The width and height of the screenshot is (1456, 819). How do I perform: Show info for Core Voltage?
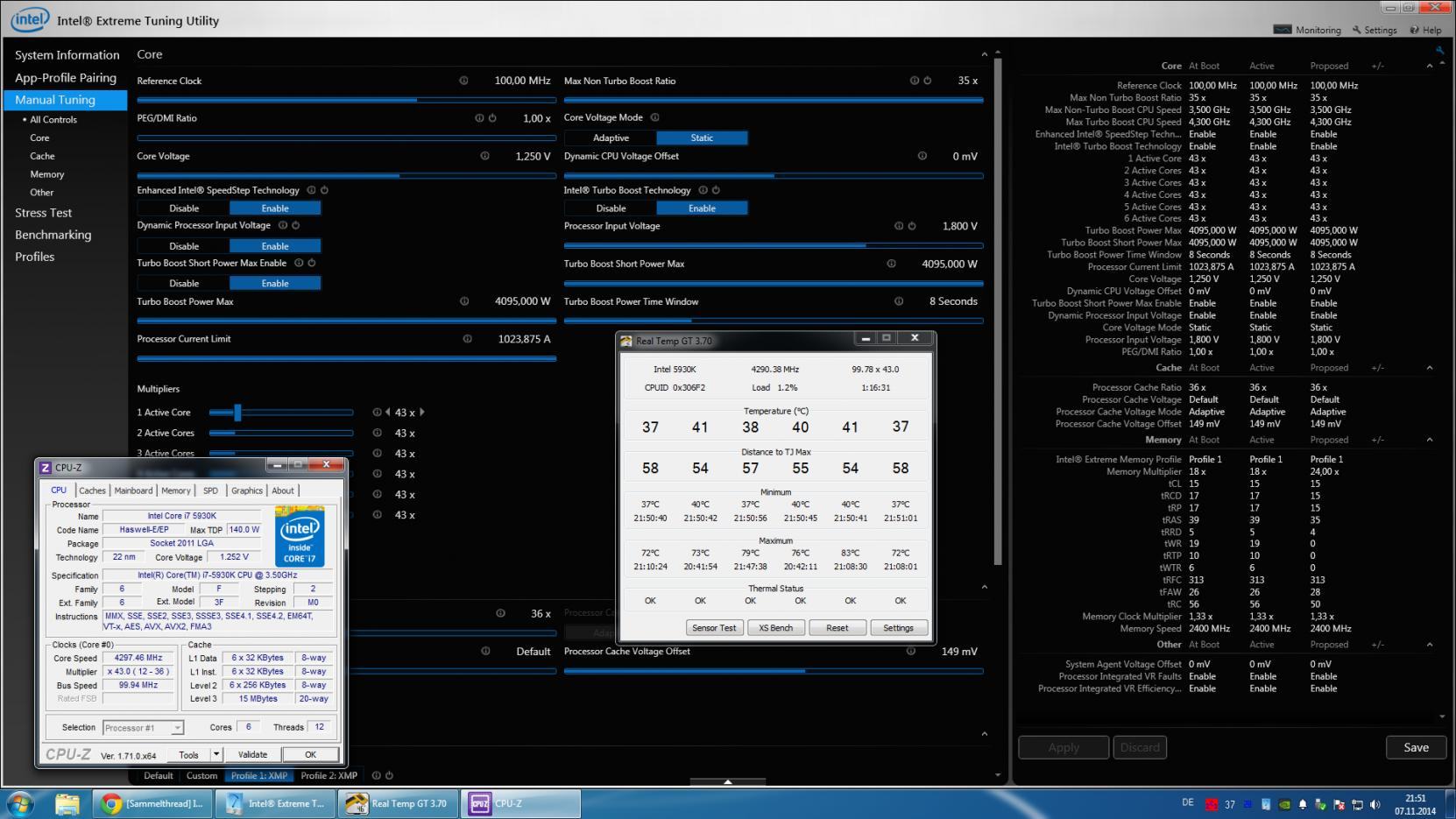click(484, 156)
